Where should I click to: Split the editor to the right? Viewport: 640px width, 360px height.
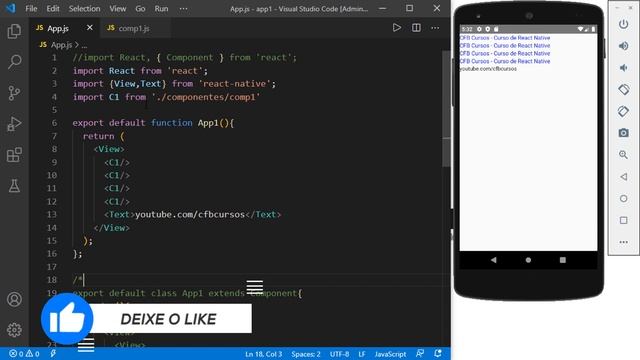tap(416, 28)
